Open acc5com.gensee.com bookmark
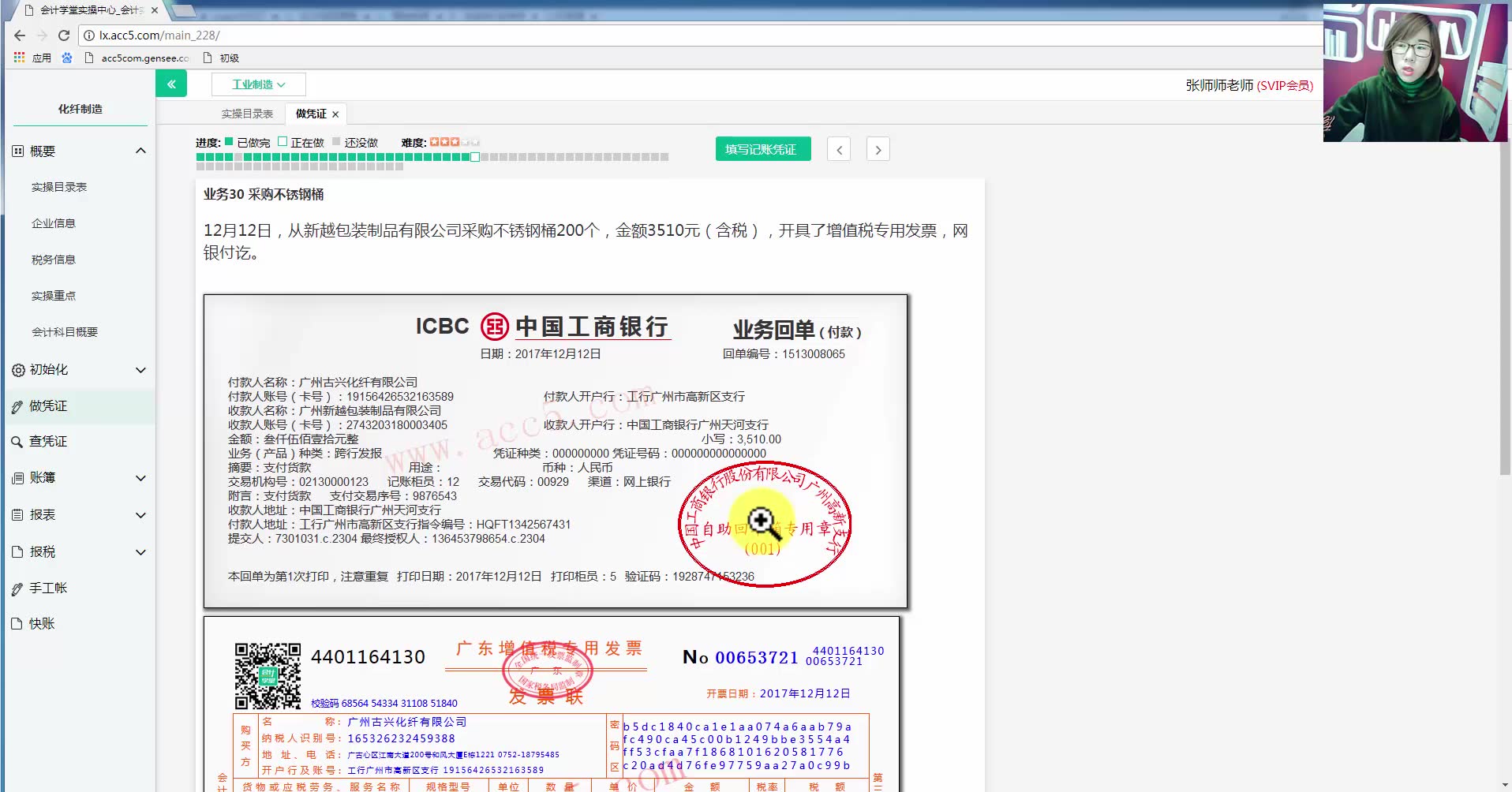The image size is (1512, 792). (x=137, y=58)
